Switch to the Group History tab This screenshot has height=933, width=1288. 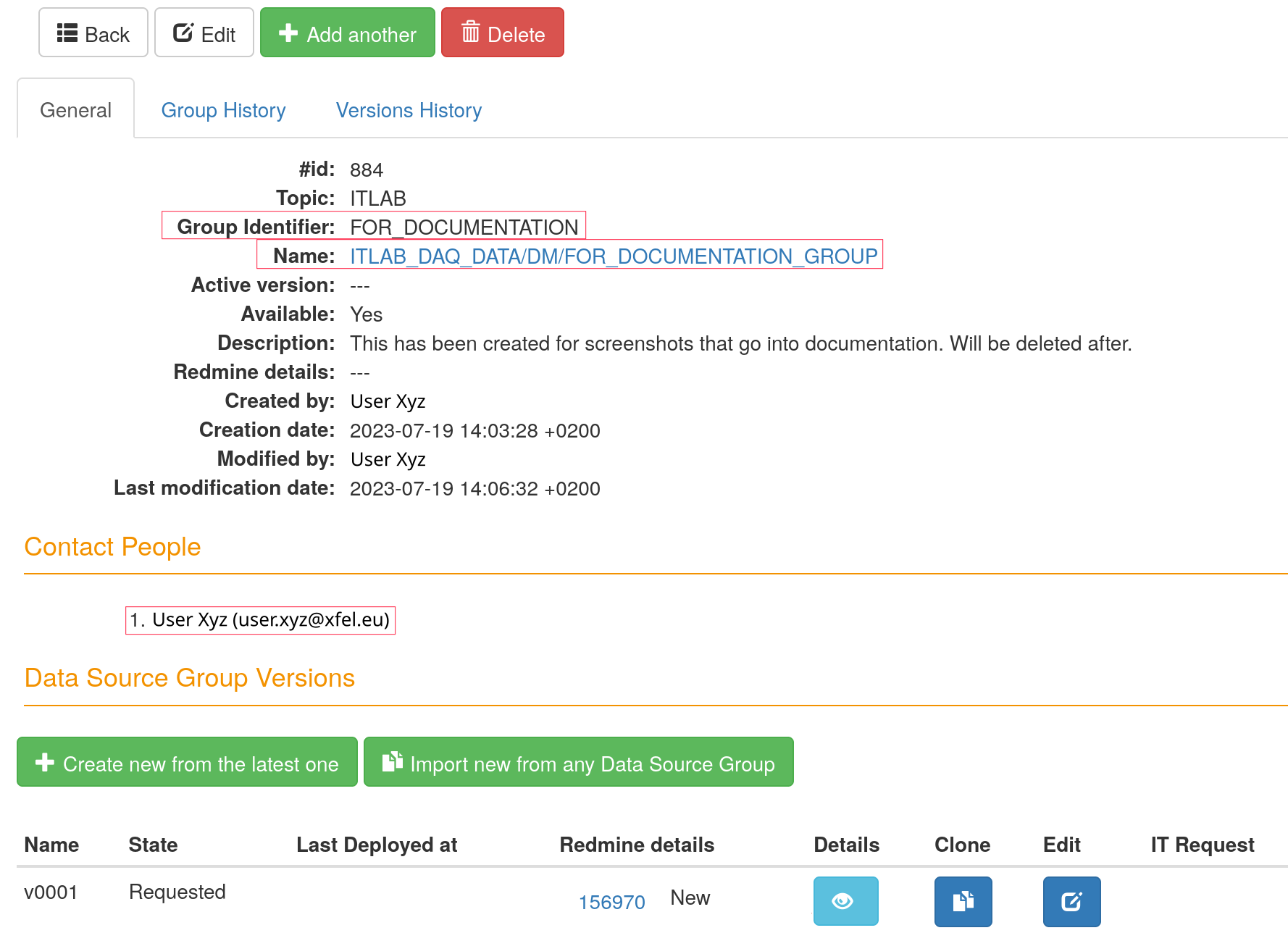(223, 110)
